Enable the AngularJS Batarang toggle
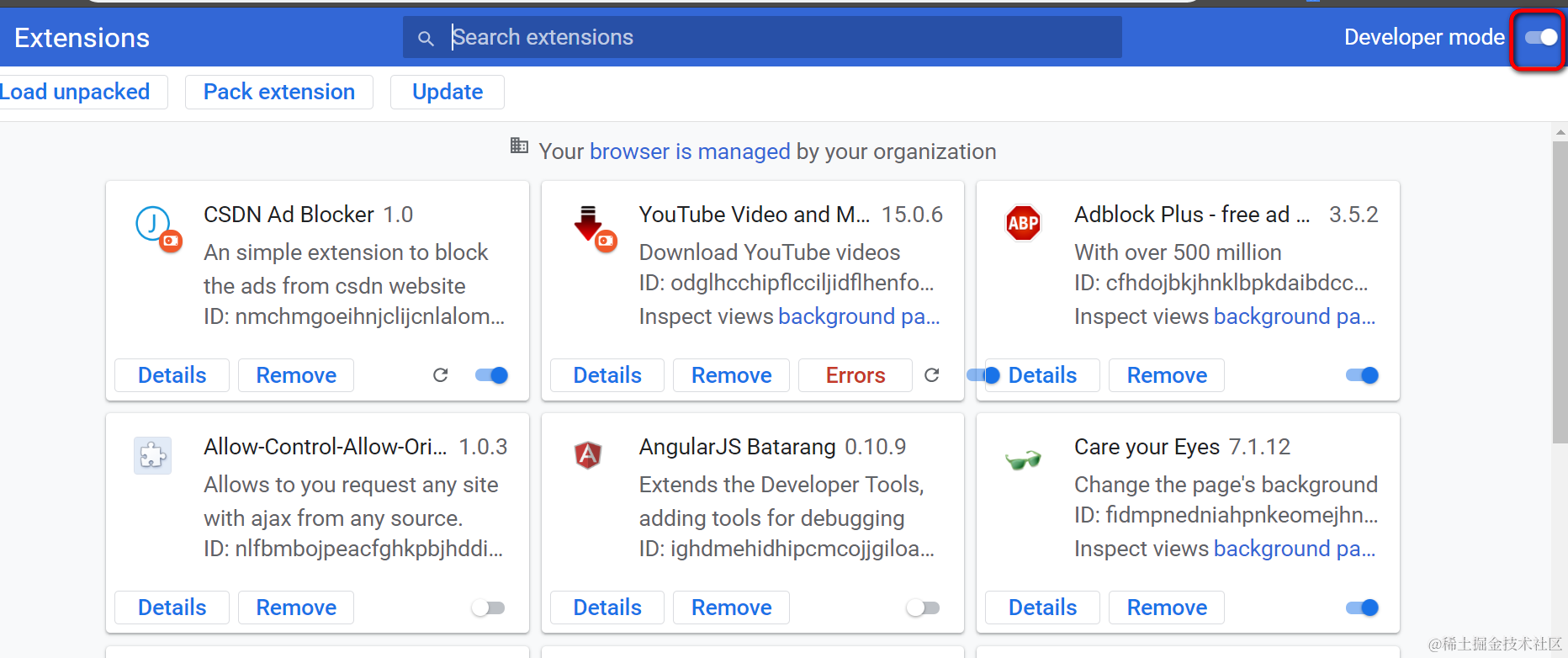Screen dimensions: 1568x658 (923, 608)
